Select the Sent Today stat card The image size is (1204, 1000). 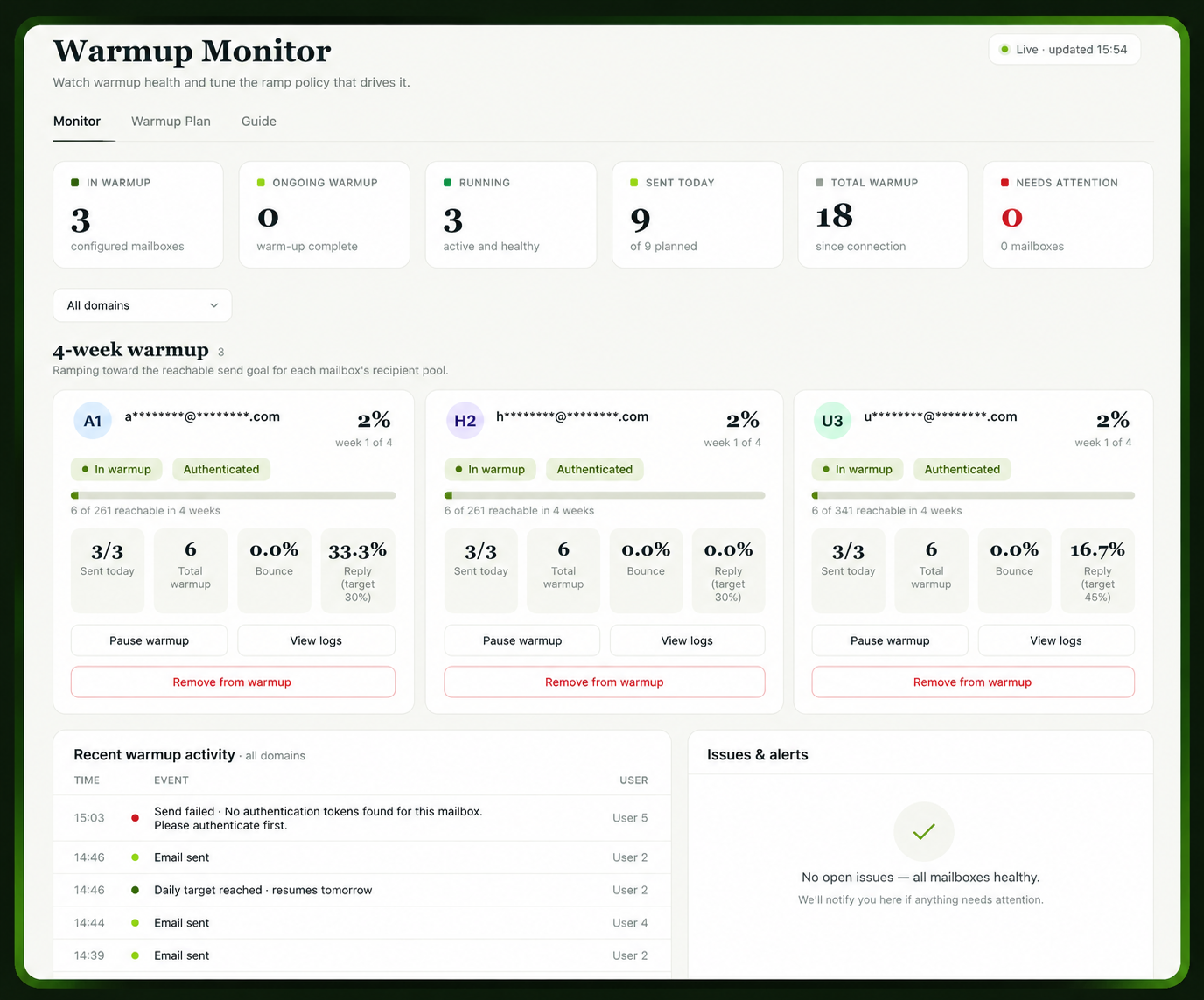(697, 214)
